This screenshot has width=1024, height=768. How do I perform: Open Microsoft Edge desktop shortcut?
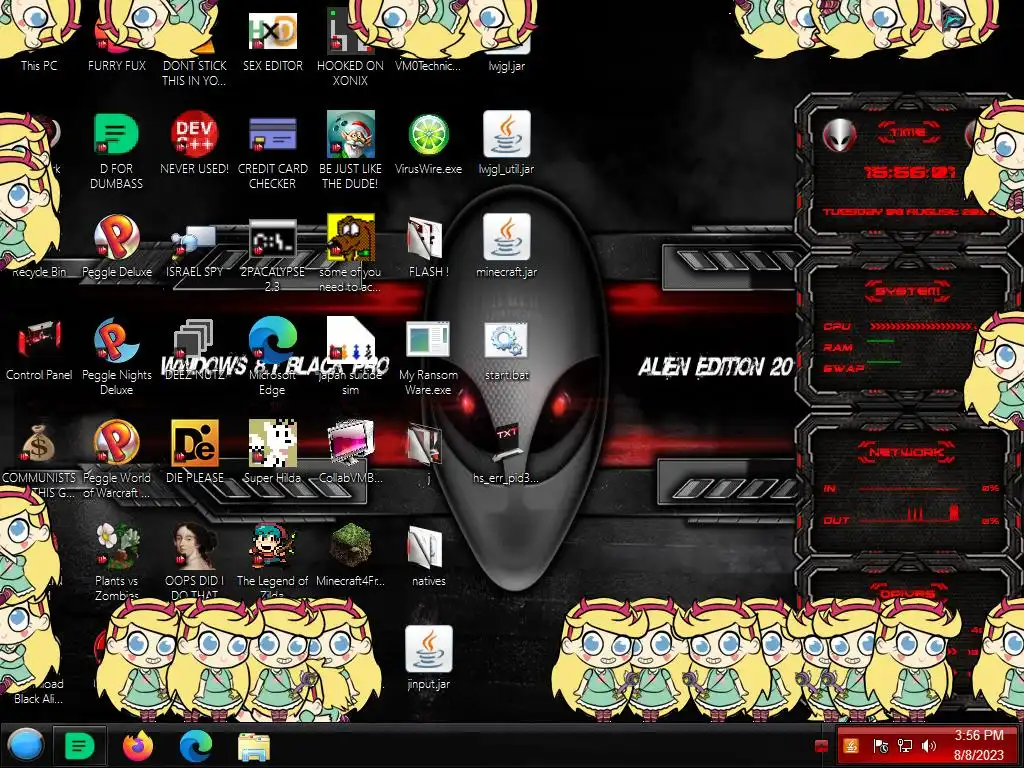point(272,340)
